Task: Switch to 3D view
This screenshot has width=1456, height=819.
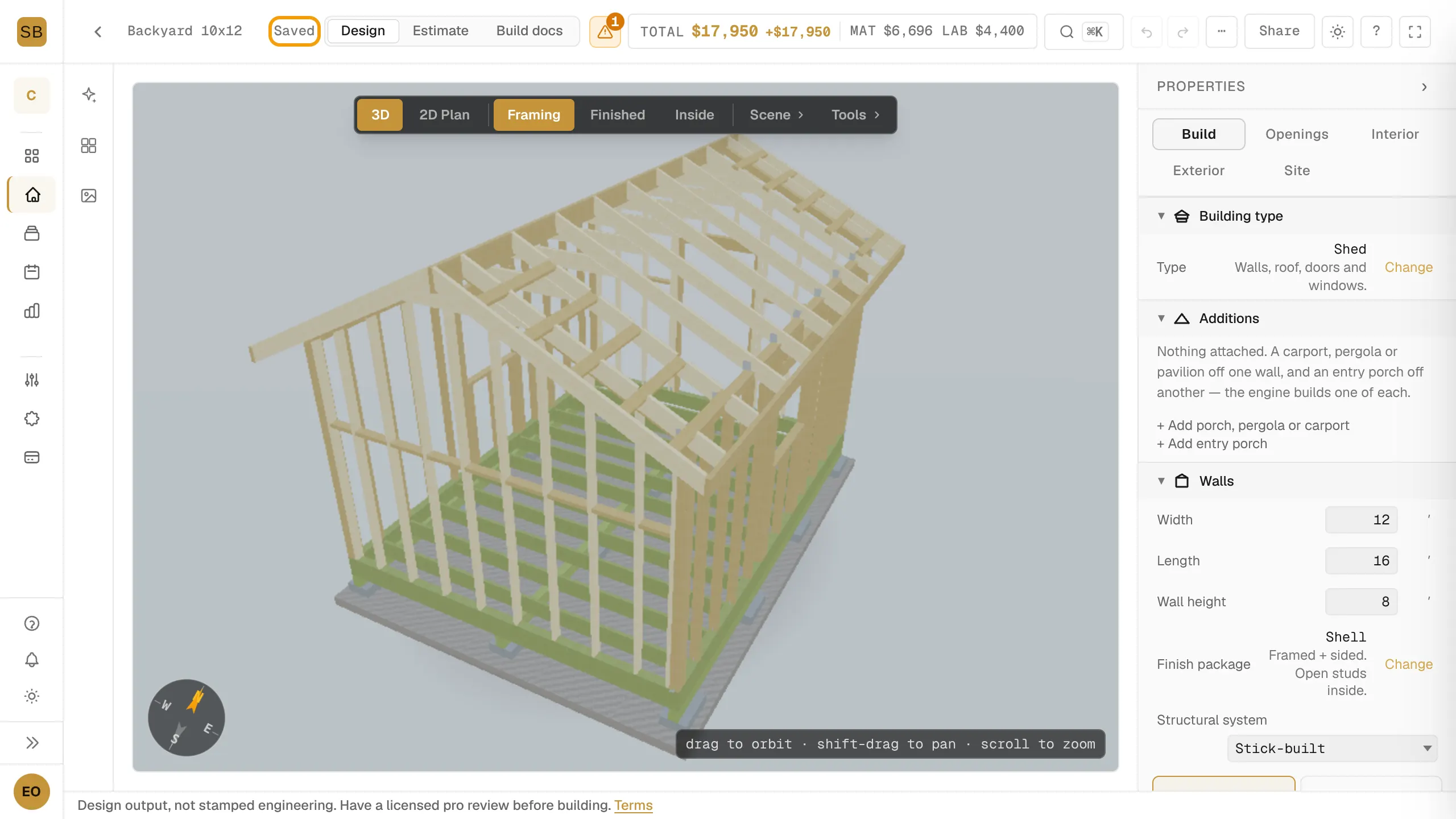Action: click(380, 115)
